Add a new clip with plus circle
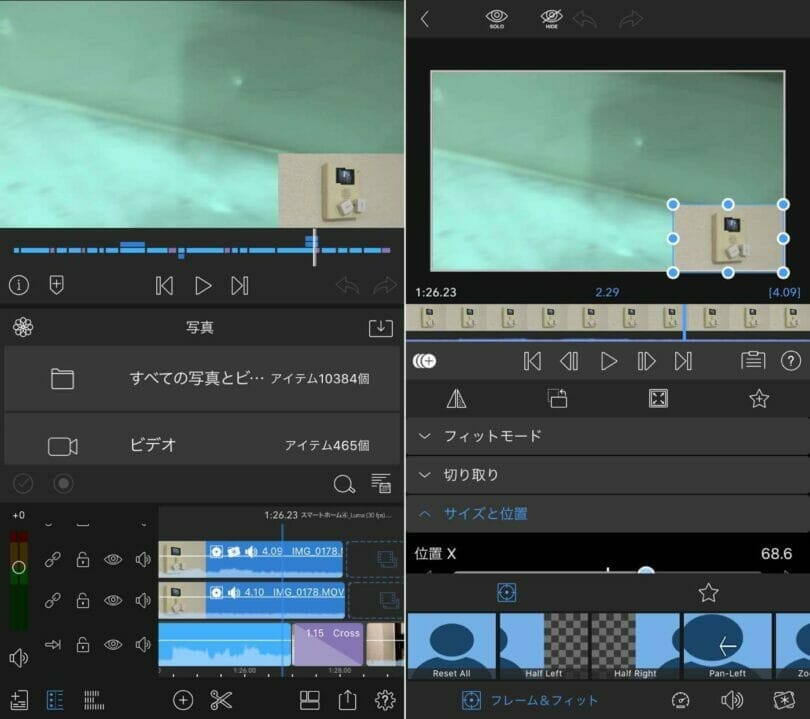This screenshot has height=719, width=810. (x=183, y=700)
